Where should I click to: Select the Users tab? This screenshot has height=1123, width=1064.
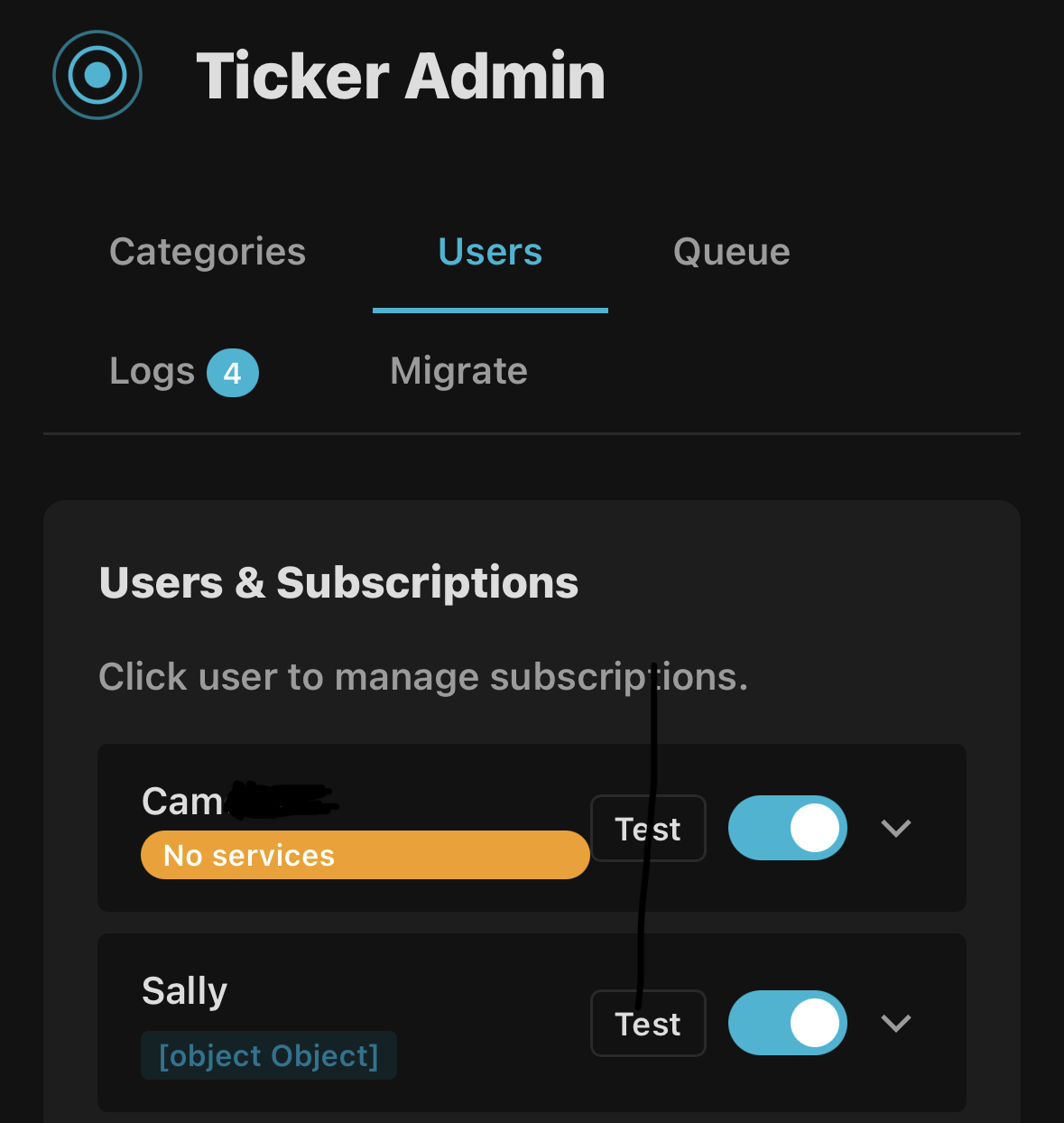(490, 252)
